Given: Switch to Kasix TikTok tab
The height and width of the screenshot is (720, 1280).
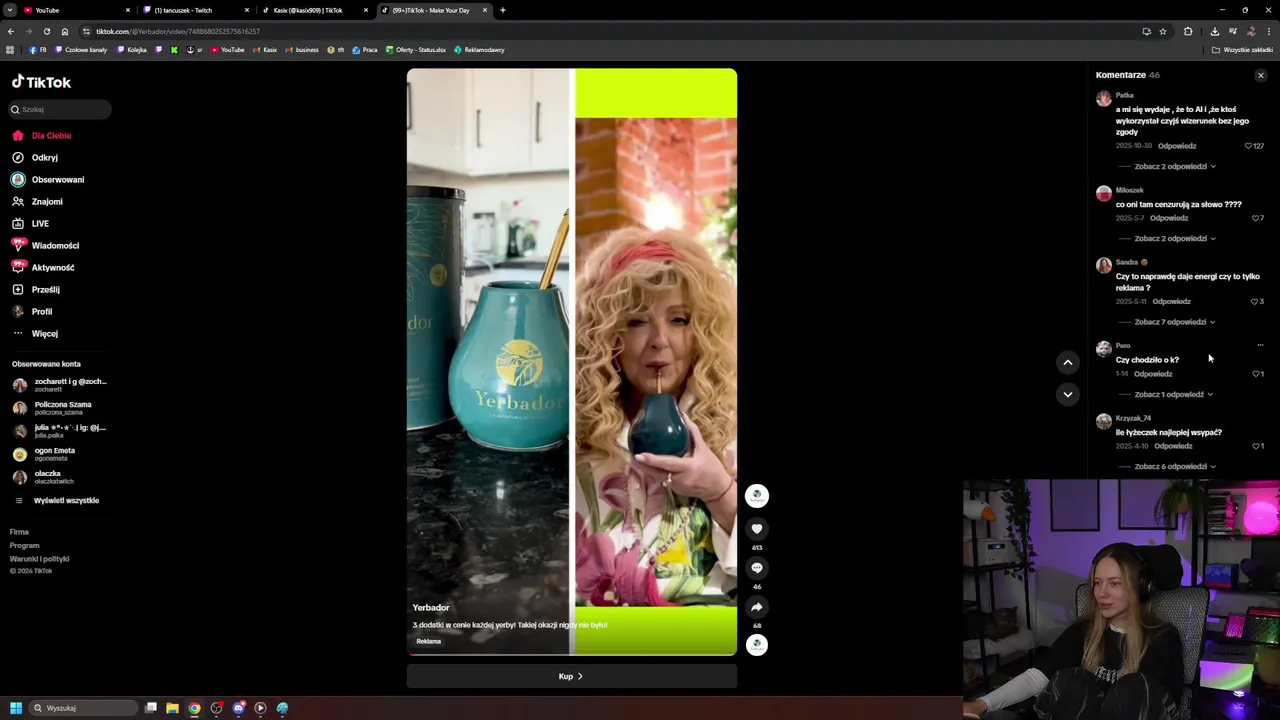Looking at the screenshot, I should (315, 10).
